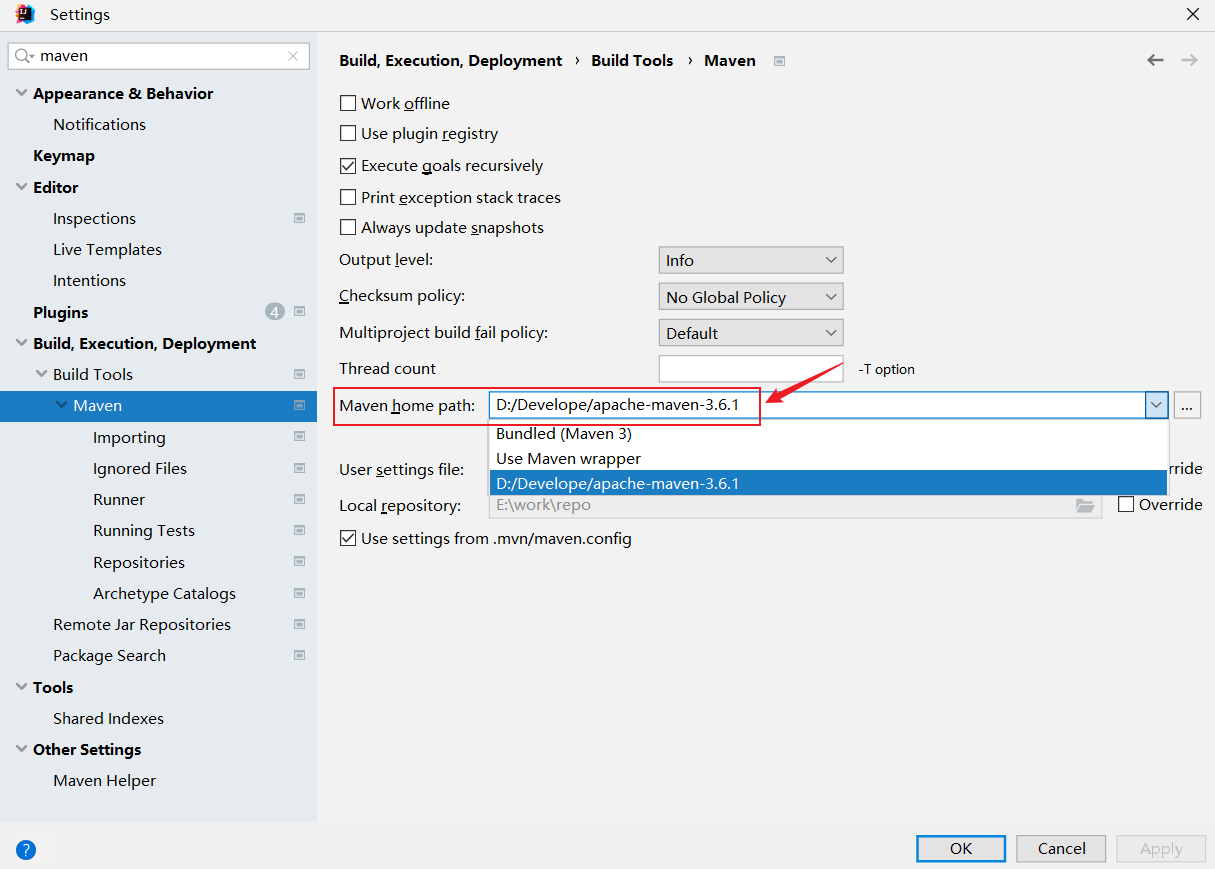Viewport: 1215px width, 869px height.
Task: Enable Work offline checkbox
Action: tap(348, 103)
